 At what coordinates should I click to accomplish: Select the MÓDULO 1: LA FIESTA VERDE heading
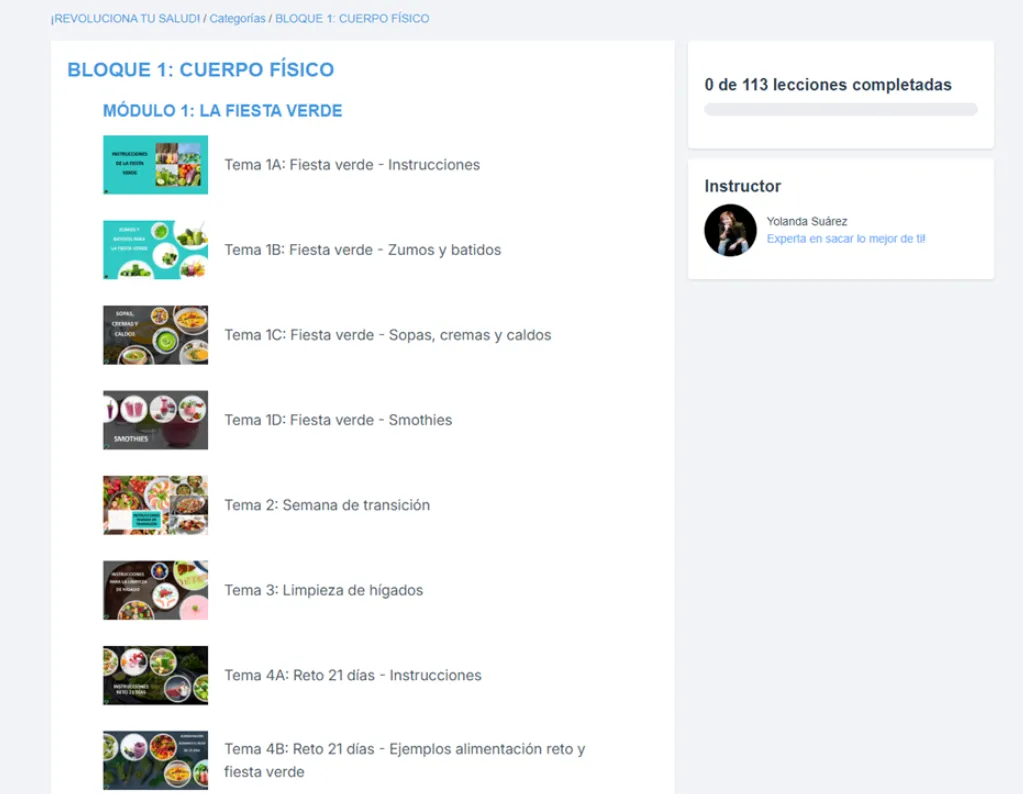(x=222, y=110)
